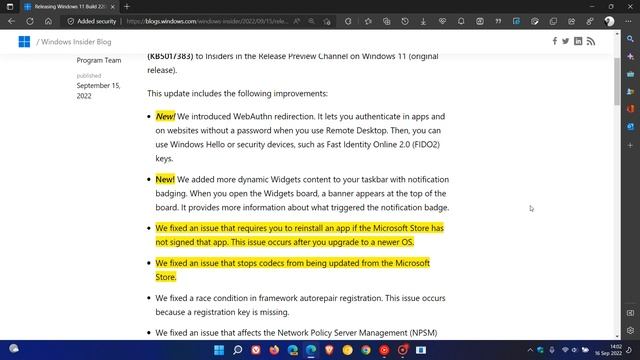Add this page to favorites
The image size is (640, 360).
[x=327, y=21]
